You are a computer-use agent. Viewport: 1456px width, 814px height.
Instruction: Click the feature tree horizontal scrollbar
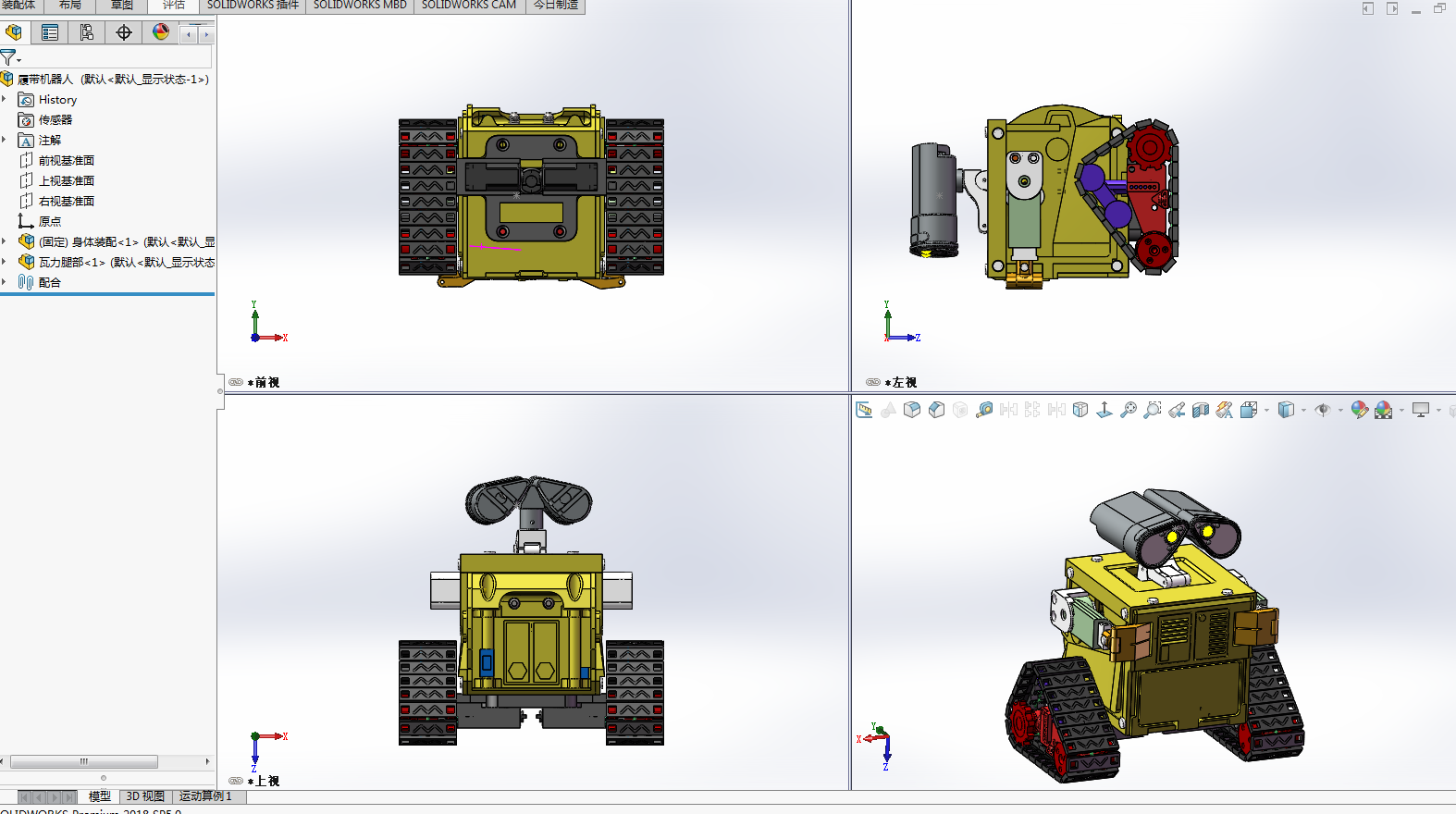click(83, 761)
